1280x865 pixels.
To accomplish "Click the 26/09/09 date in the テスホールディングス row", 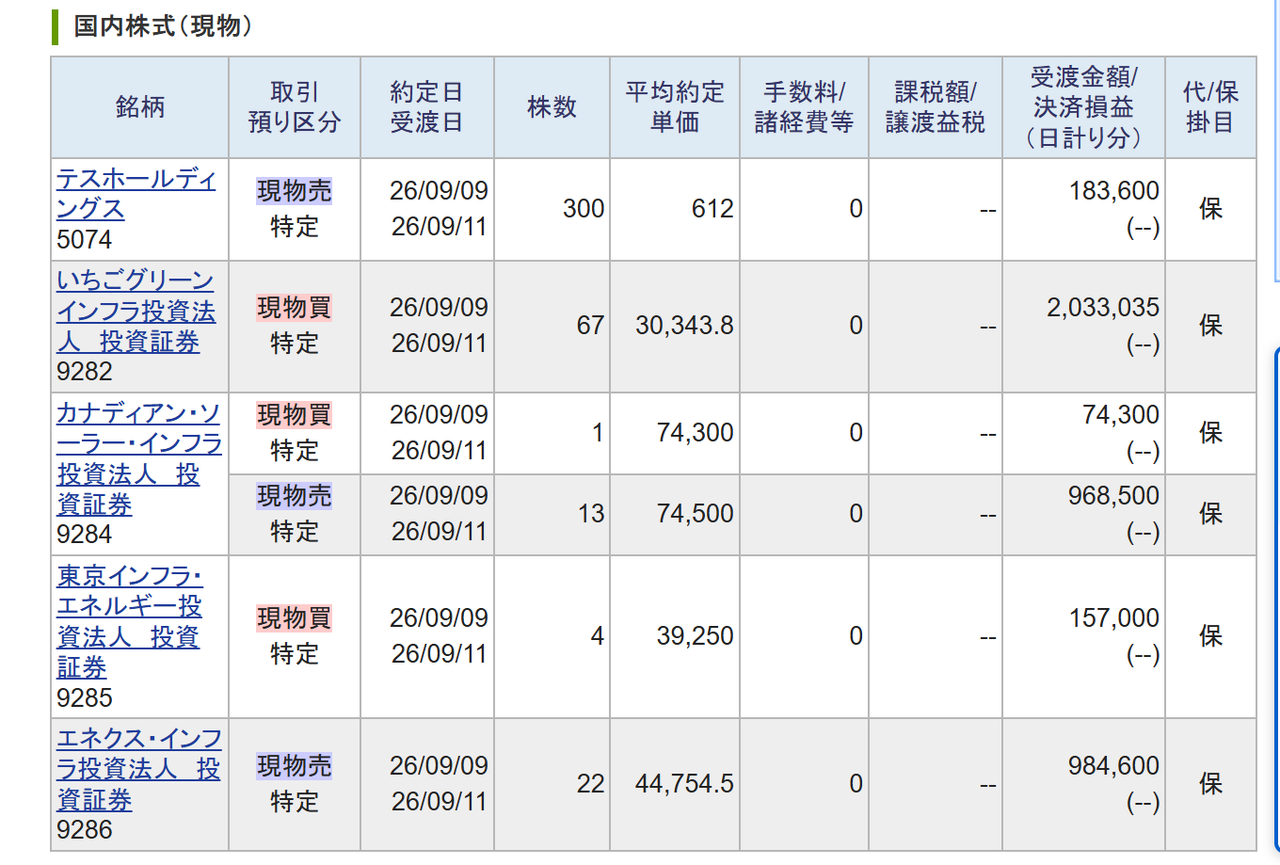I will (x=439, y=191).
